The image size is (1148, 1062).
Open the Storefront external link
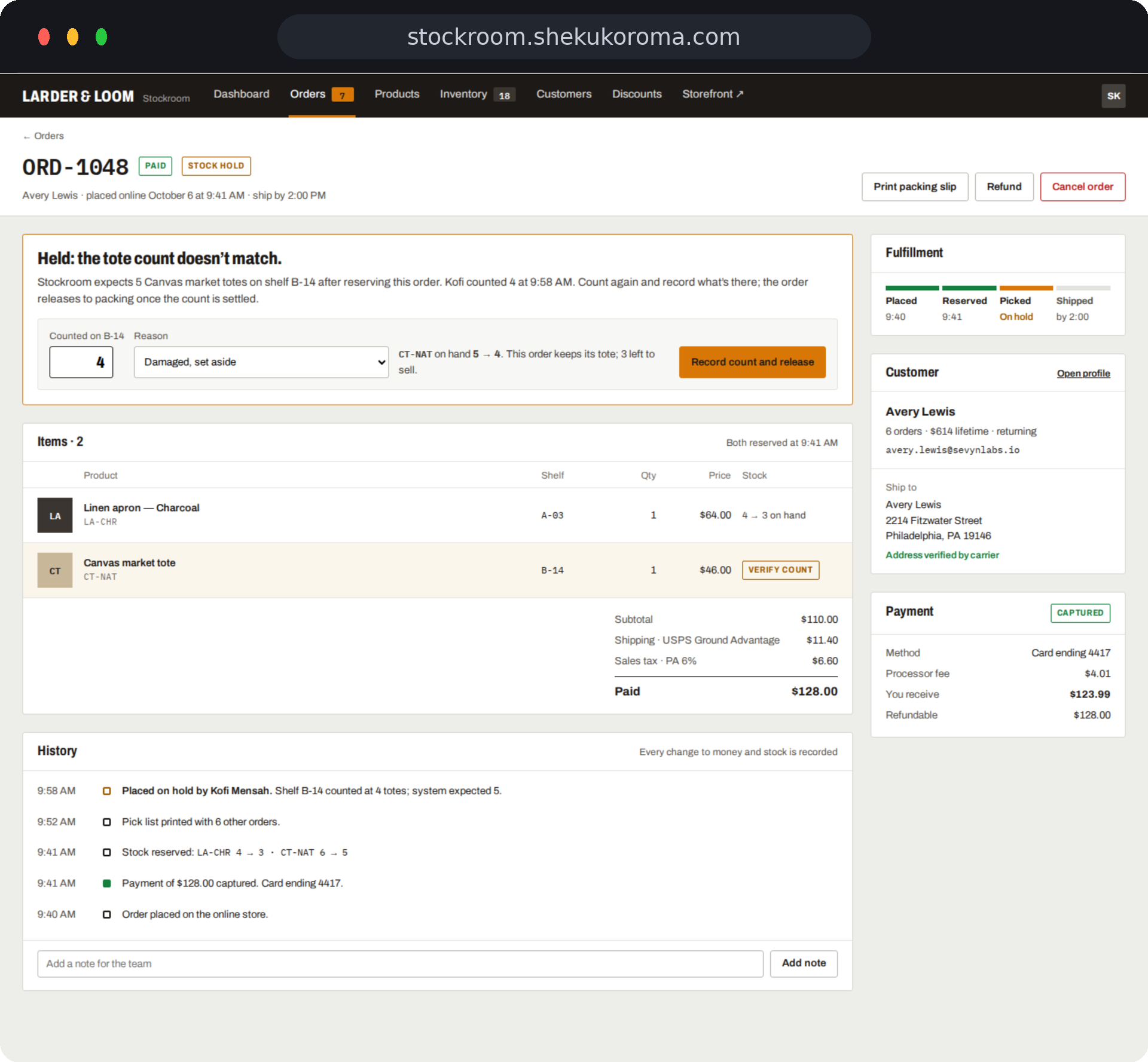pos(713,94)
